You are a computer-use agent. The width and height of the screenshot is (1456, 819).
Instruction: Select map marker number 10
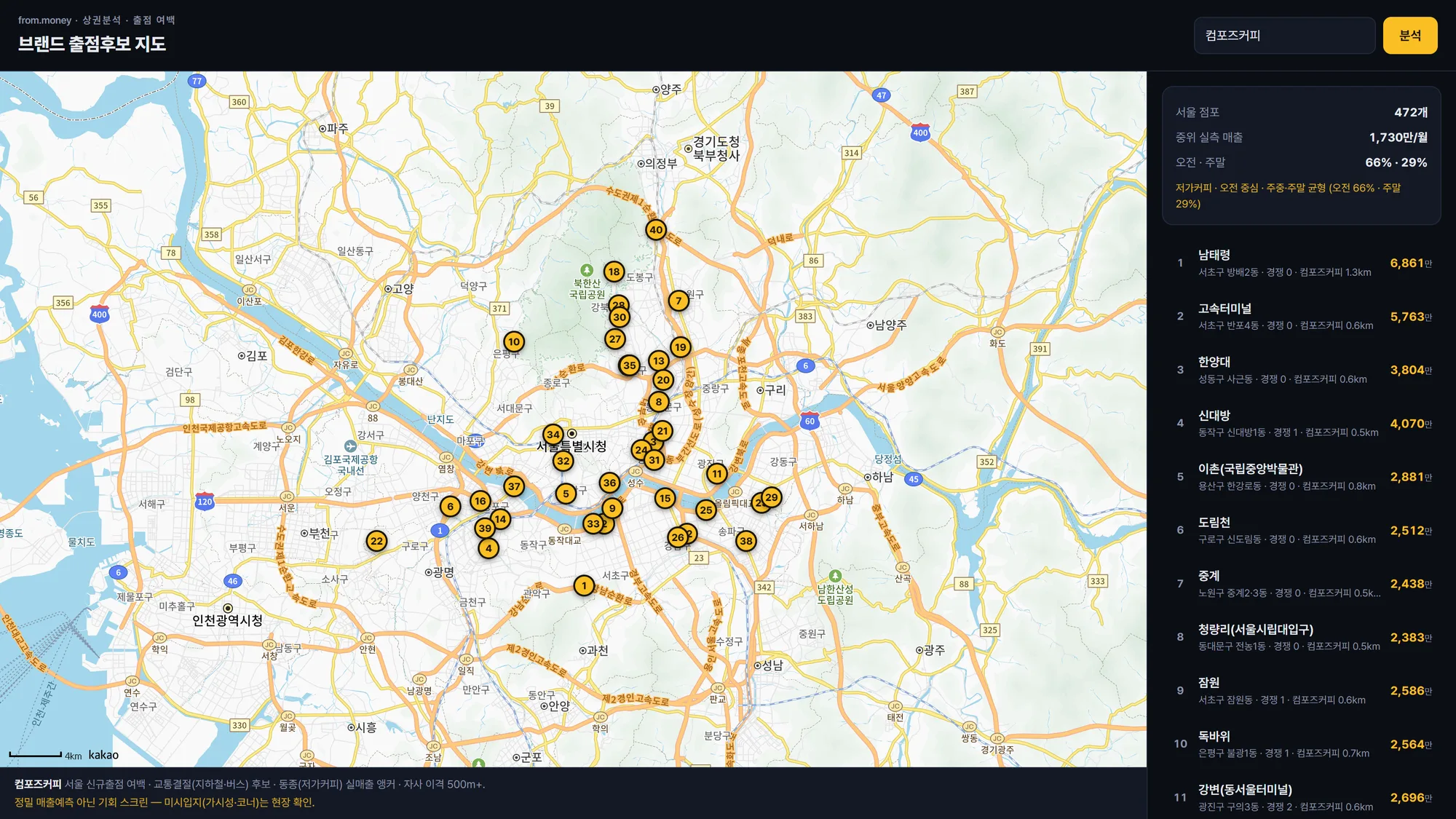click(x=514, y=342)
